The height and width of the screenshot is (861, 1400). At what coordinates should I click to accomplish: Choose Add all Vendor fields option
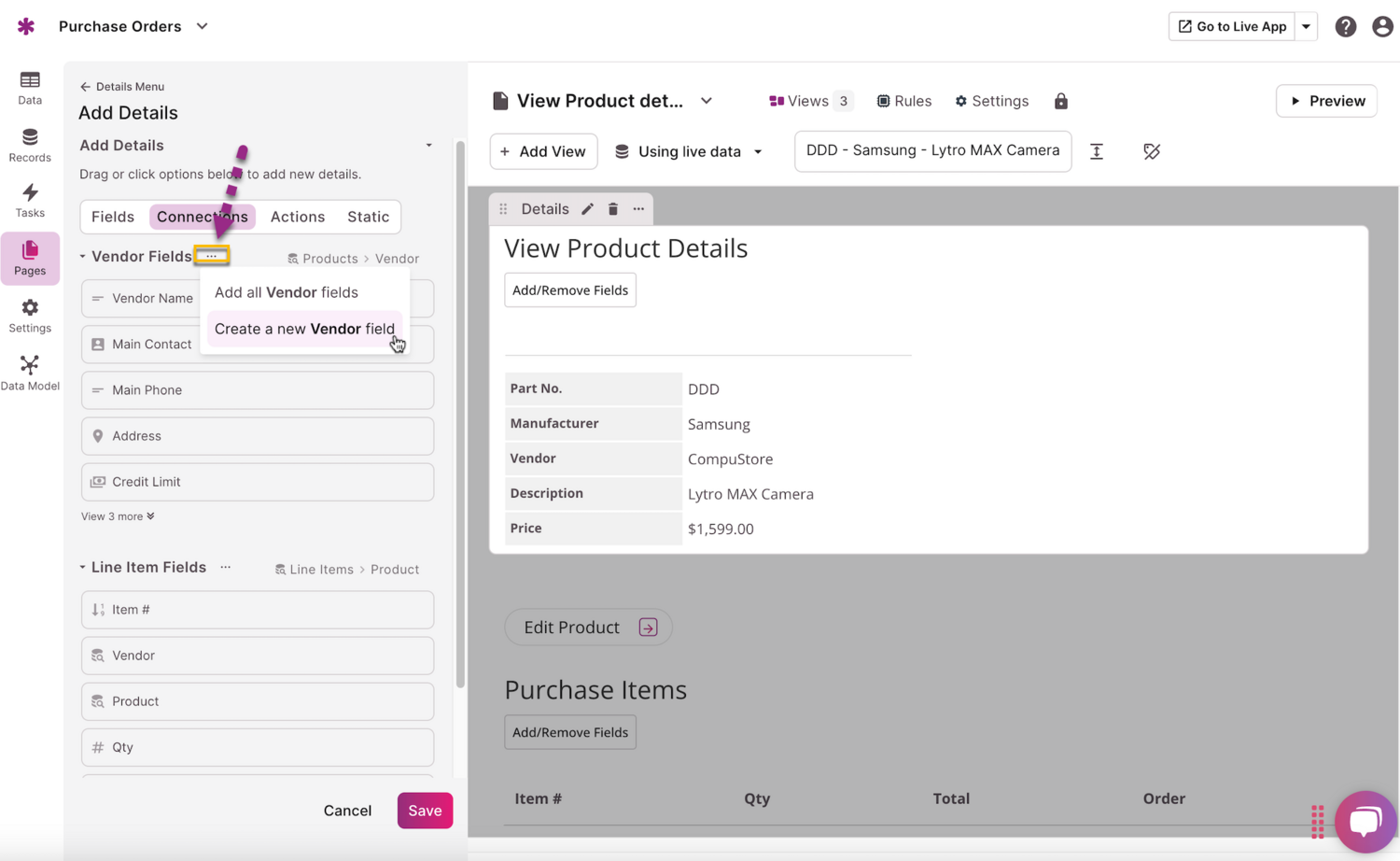pyautogui.click(x=287, y=292)
